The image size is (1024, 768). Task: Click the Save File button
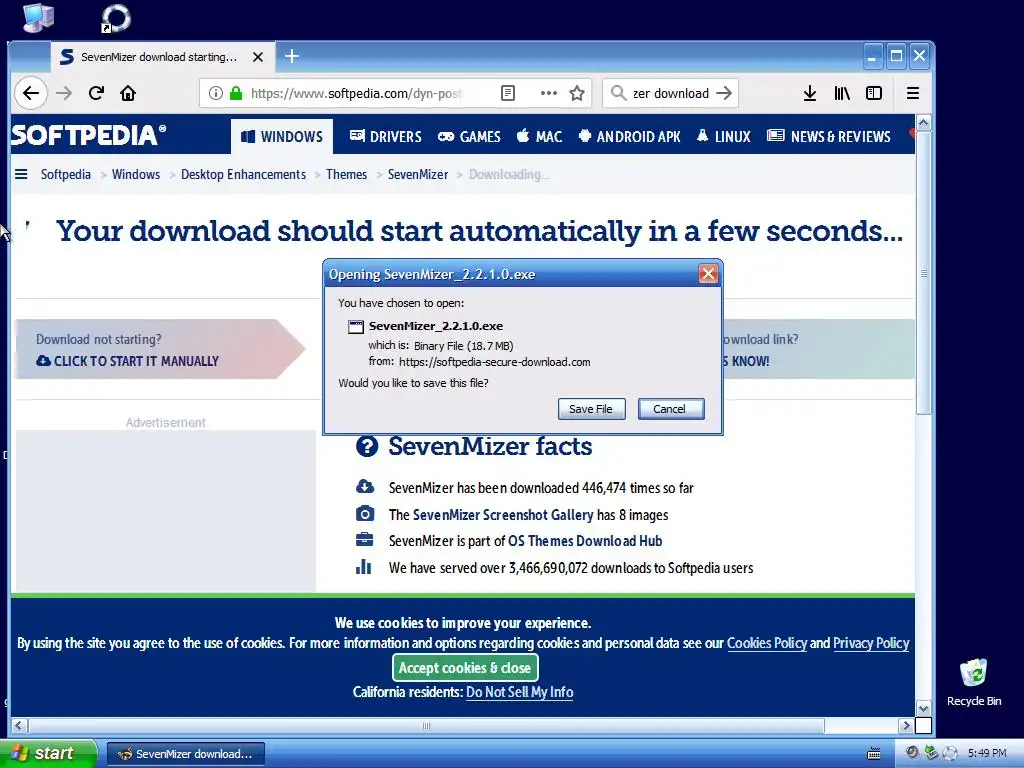[x=591, y=409]
